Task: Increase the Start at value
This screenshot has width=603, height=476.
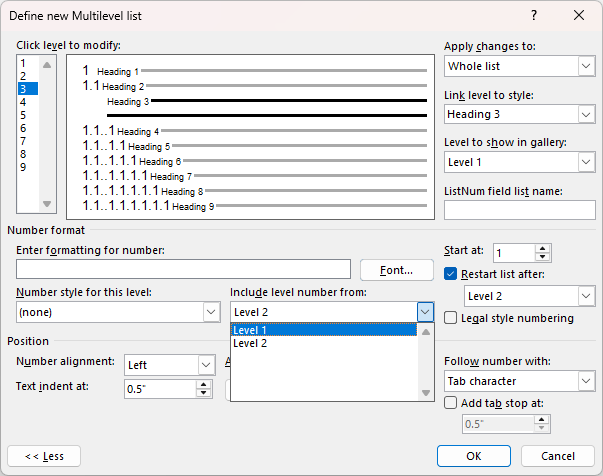Action: (542, 249)
